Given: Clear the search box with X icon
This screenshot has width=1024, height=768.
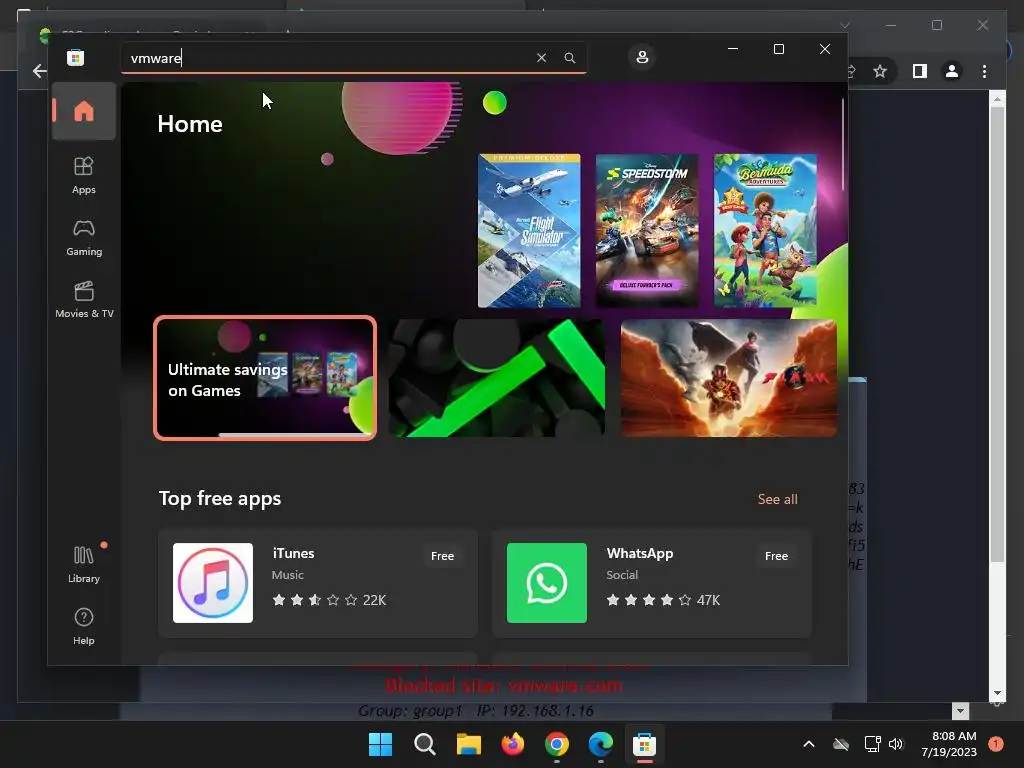Looking at the screenshot, I should [x=541, y=57].
